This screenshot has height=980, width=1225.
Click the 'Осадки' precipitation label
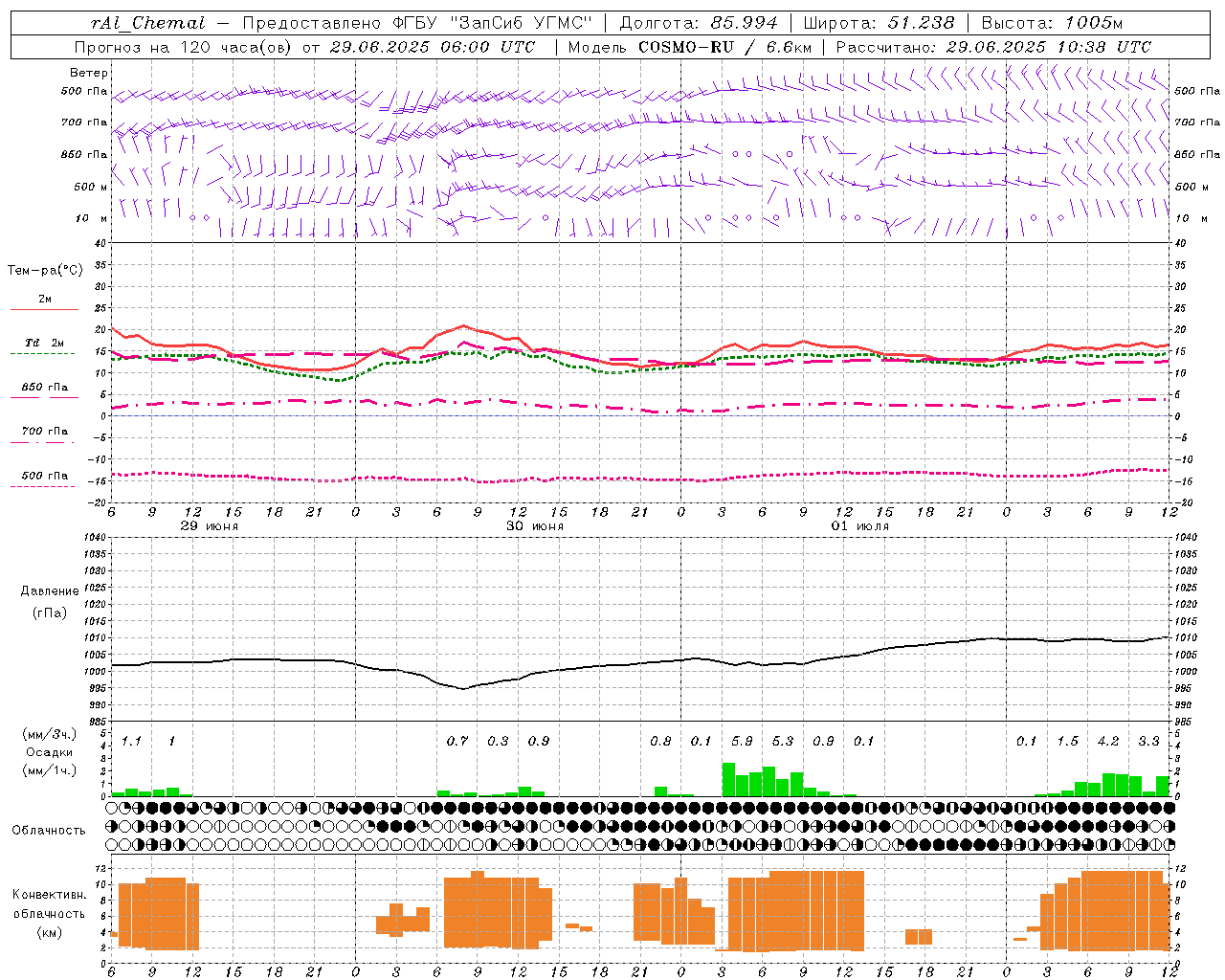(50, 752)
